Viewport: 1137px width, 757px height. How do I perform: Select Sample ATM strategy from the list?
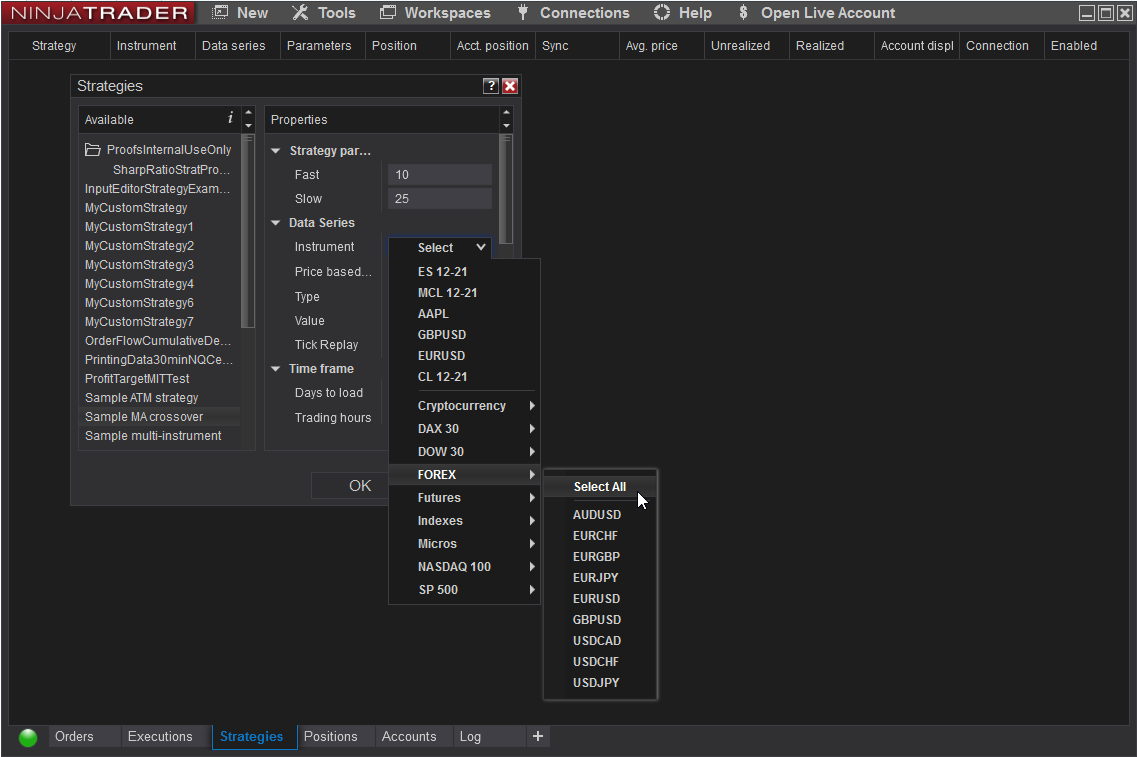141,398
